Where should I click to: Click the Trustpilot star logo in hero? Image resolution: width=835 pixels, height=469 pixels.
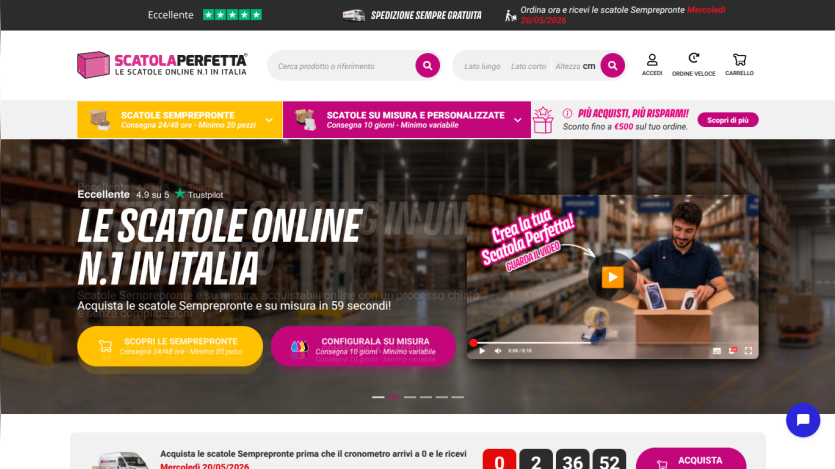click(180, 193)
